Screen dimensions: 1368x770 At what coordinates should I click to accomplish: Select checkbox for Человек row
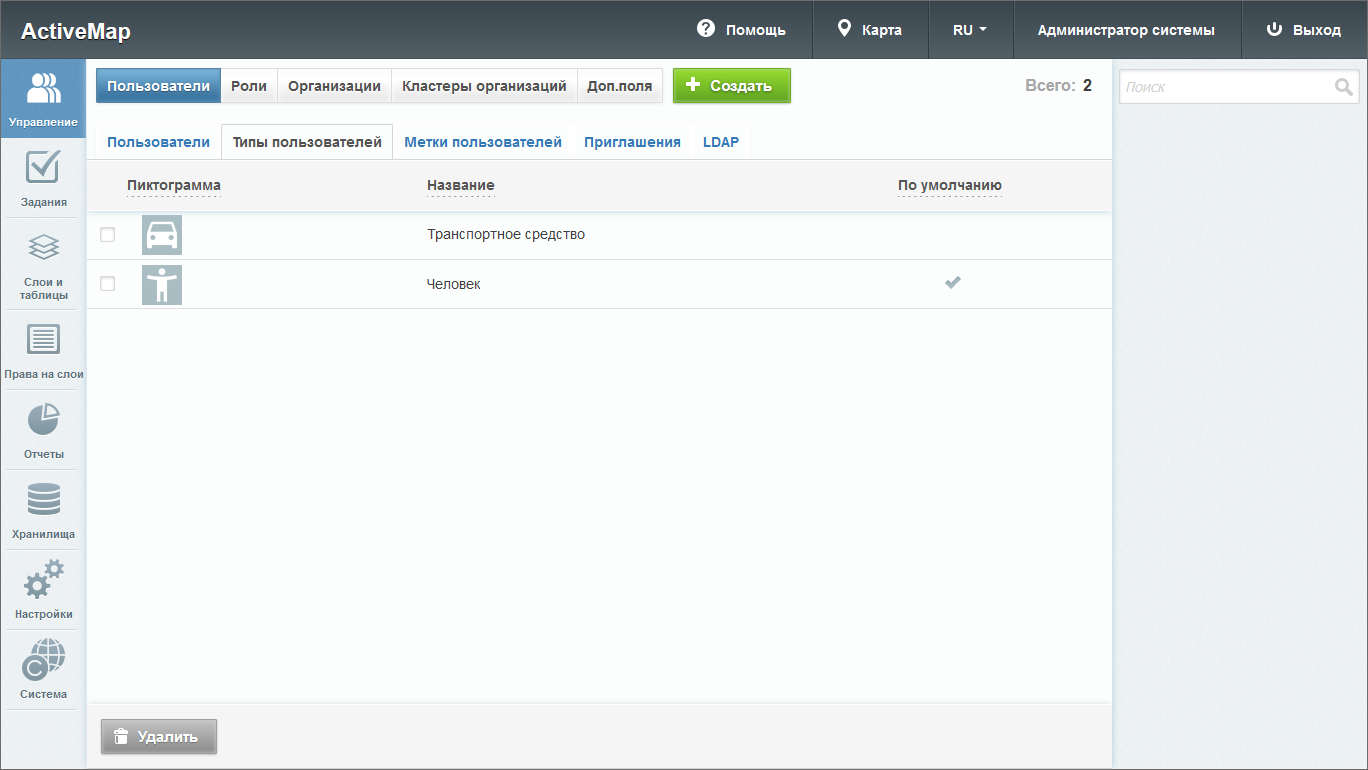[x=108, y=284]
